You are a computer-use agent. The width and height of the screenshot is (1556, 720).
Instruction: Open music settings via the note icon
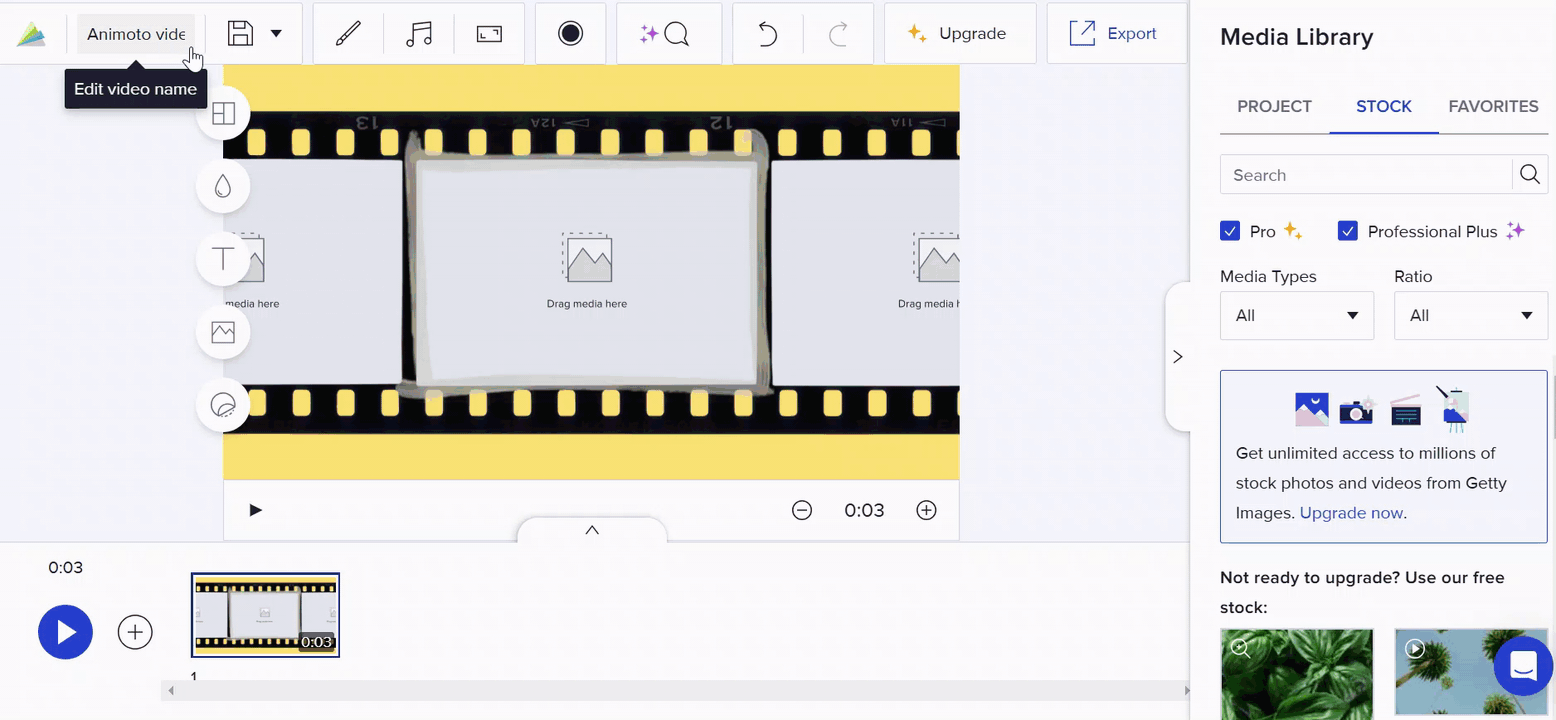point(419,33)
